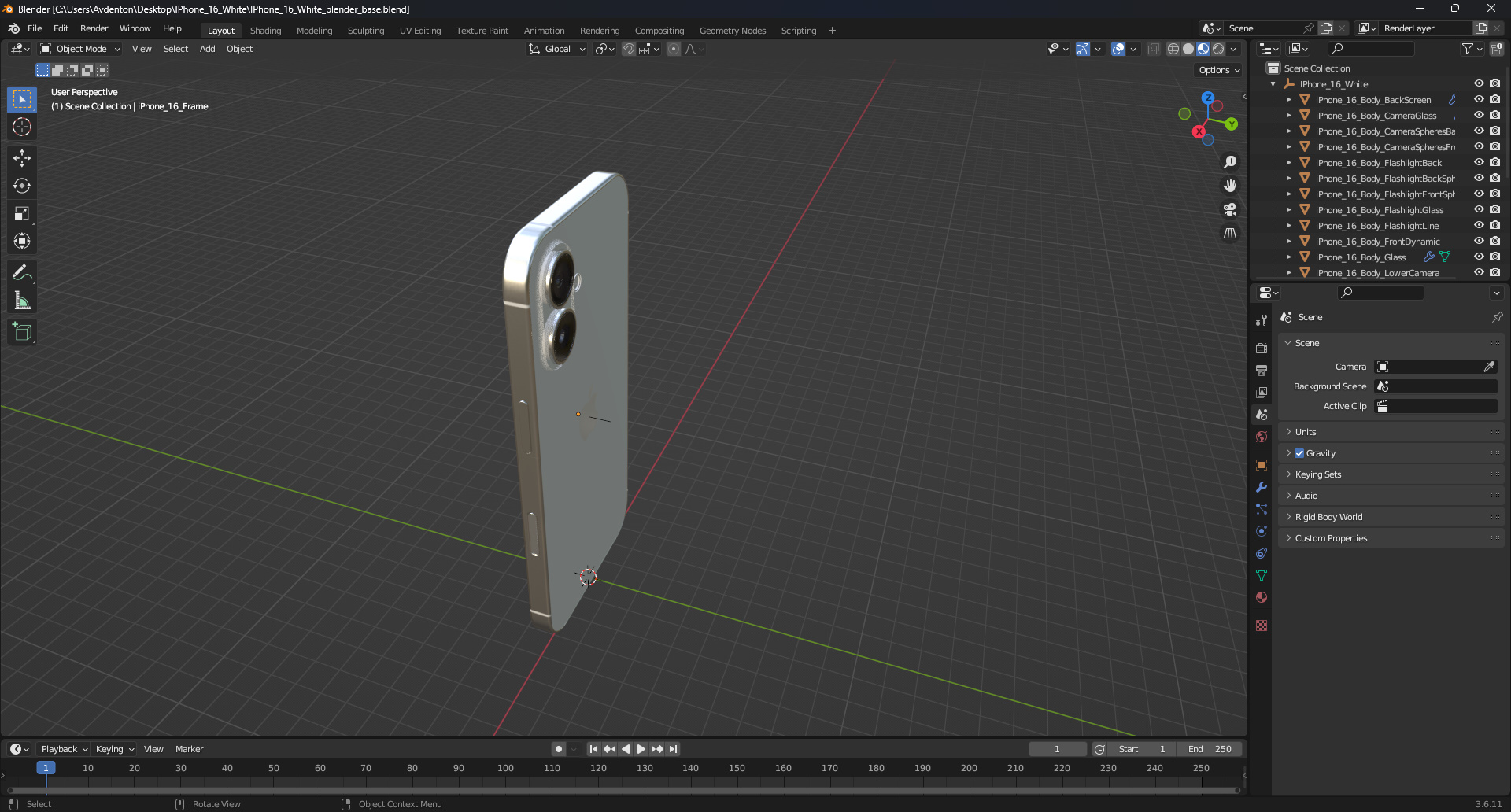
Task: Switch perspective/orthographic grid icon
Action: (1230, 234)
